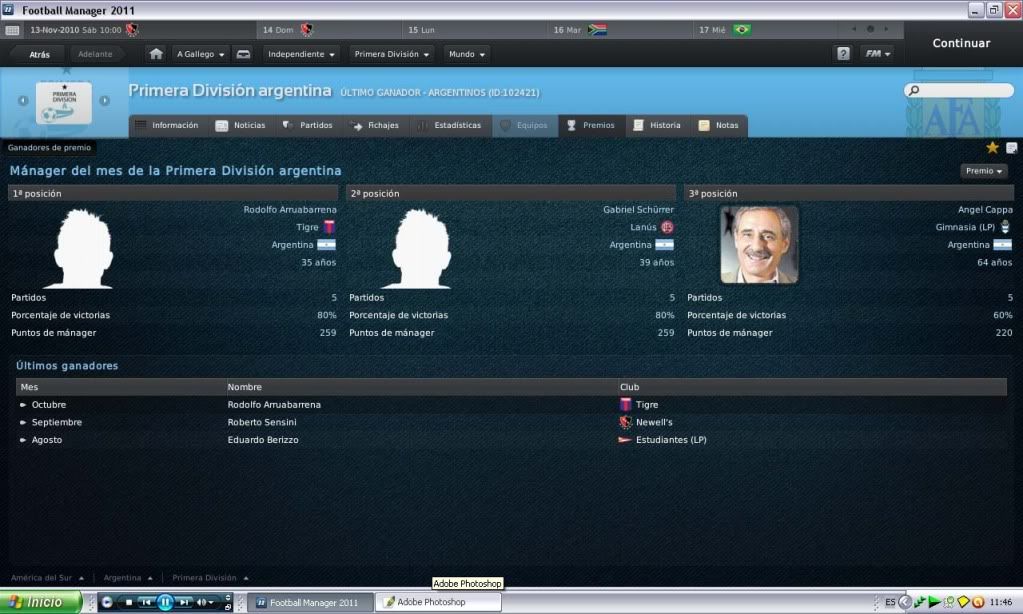Open the A Gallego manager dropdown
This screenshot has height=614, width=1023.
200,54
